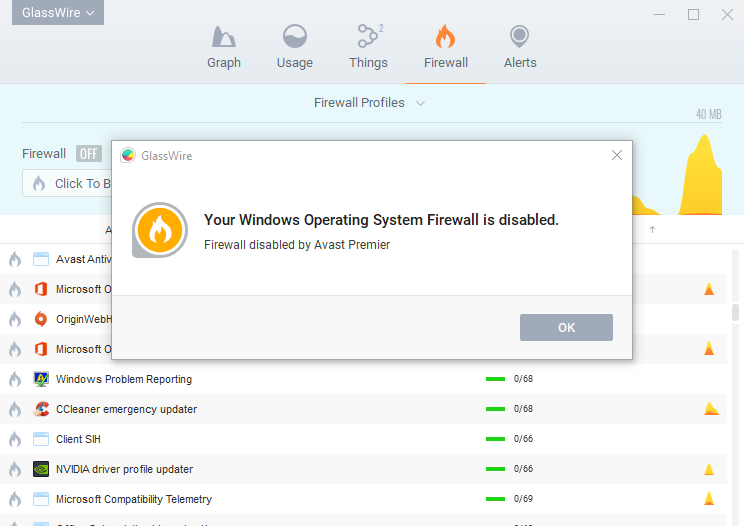Switch to the Usage tab
Screen dimensions: 744x526
coord(294,48)
